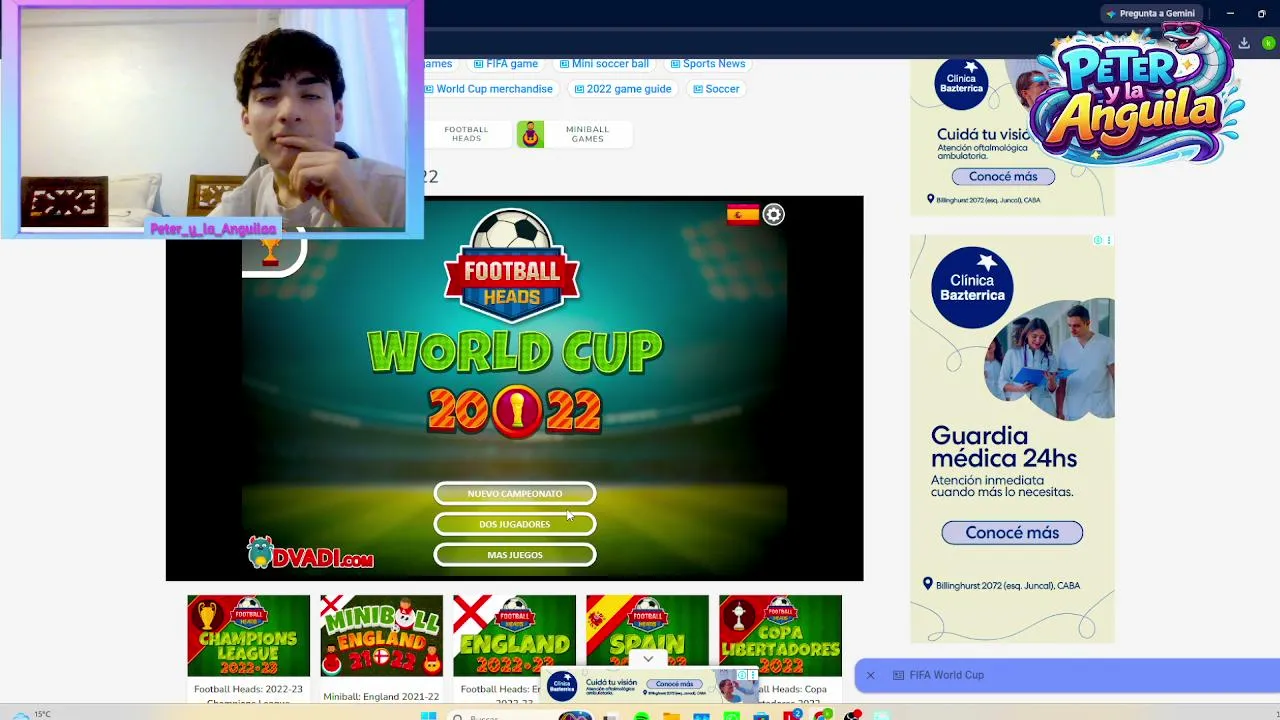The height and width of the screenshot is (720, 1280).
Task: Open the FIFA game tag link
Action: [x=506, y=63]
